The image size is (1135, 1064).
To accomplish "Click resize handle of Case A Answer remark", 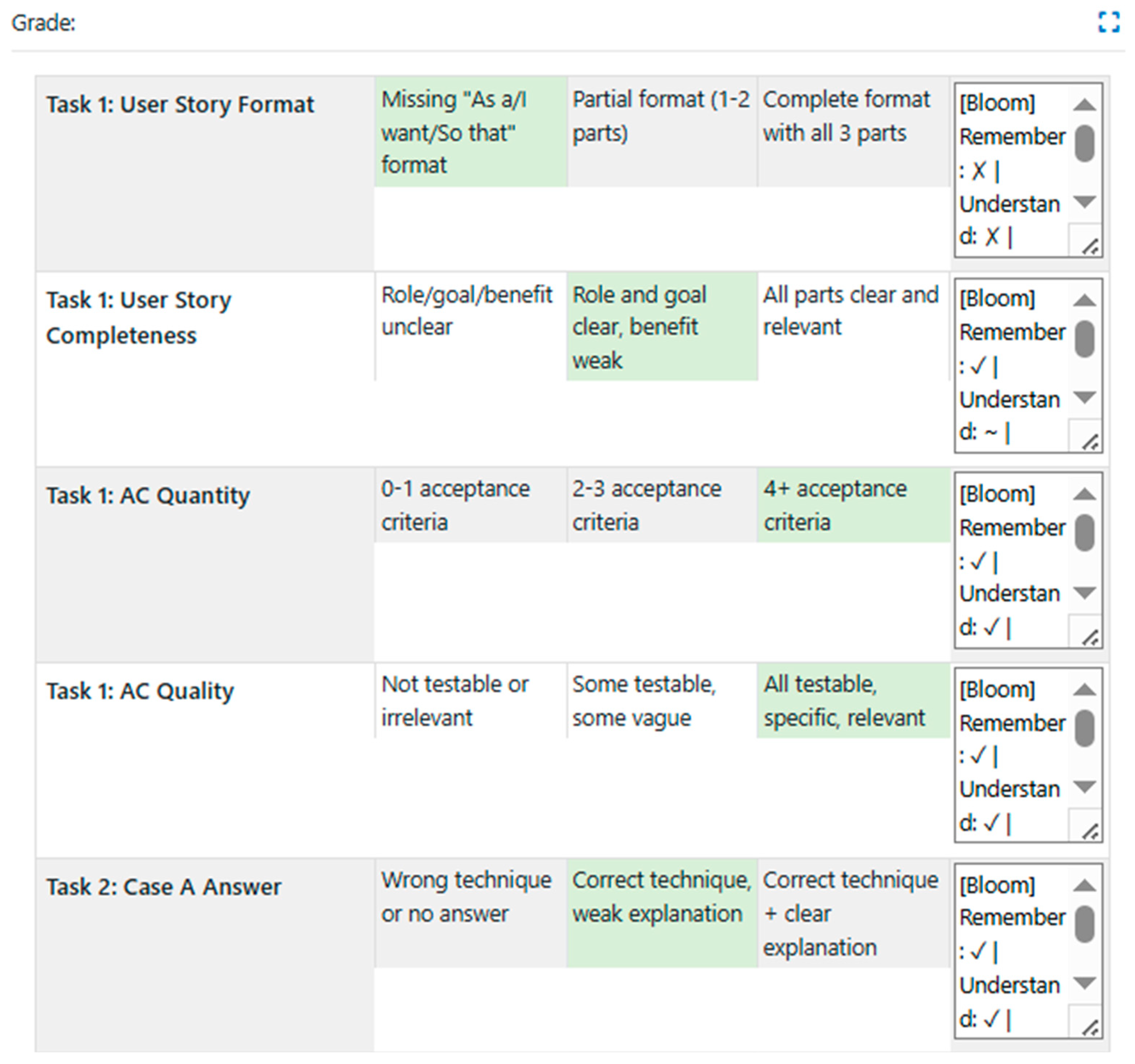I will click(x=1090, y=1027).
